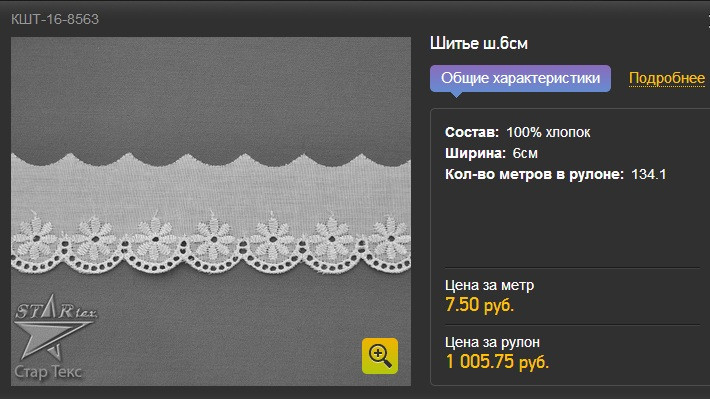Select the Общие характеристики tab

(520, 78)
